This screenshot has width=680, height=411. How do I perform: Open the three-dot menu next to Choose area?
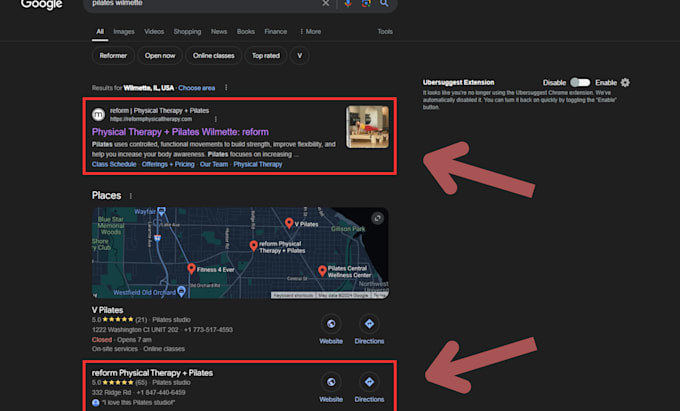(x=226, y=88)
